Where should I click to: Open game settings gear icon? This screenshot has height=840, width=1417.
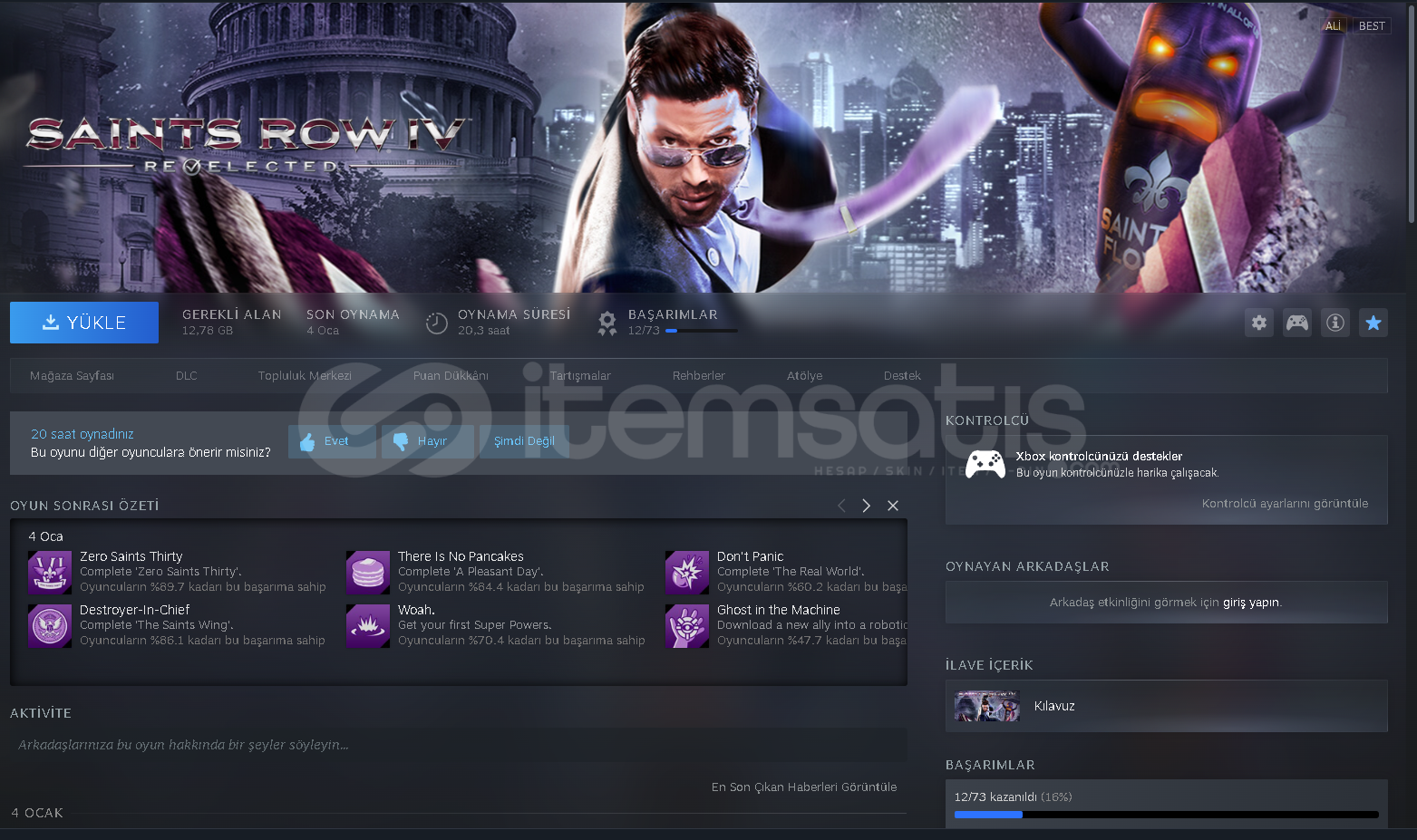click(x=1259, y=323)
